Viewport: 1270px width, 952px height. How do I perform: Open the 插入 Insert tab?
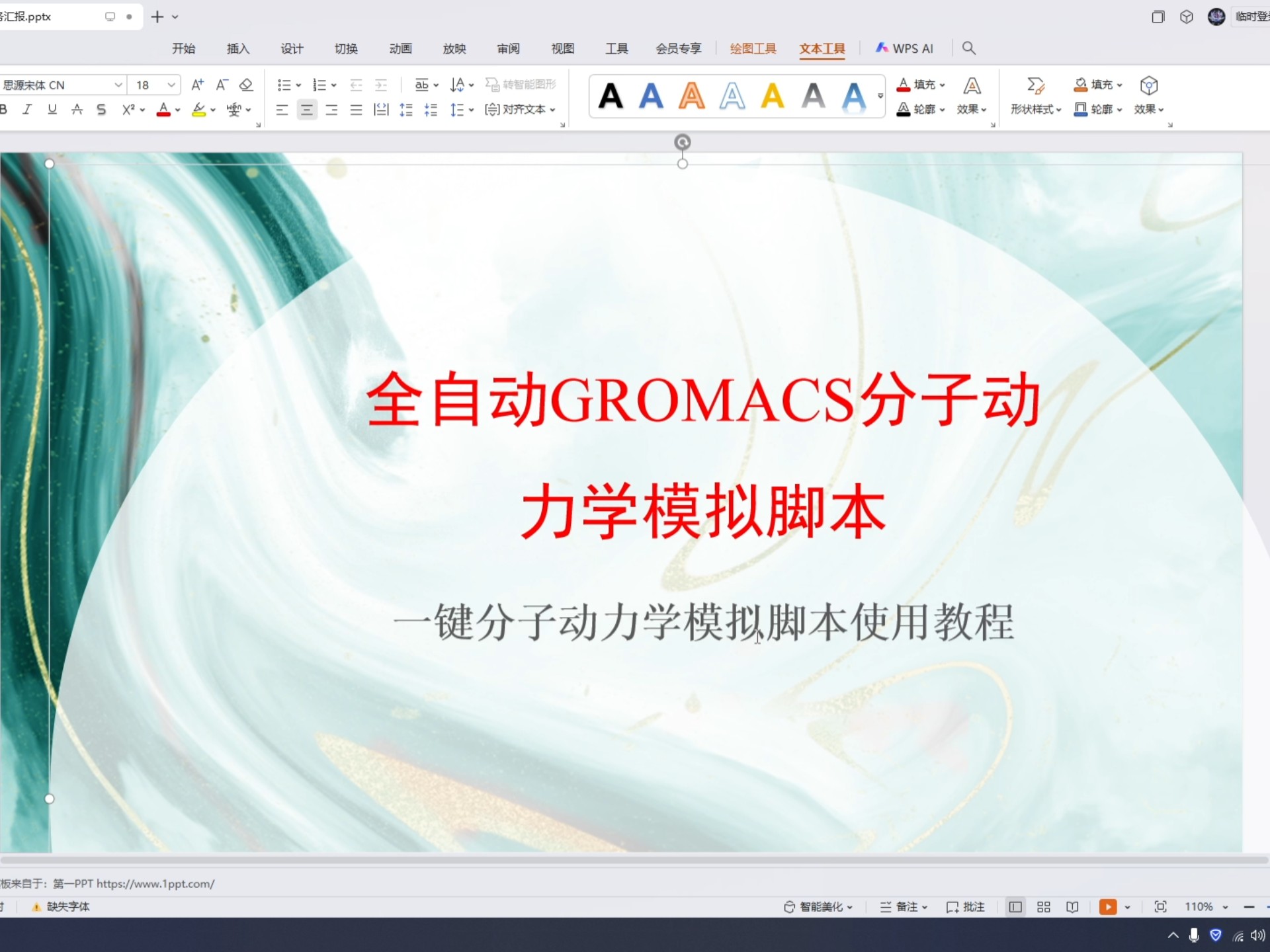coord(238,48)
